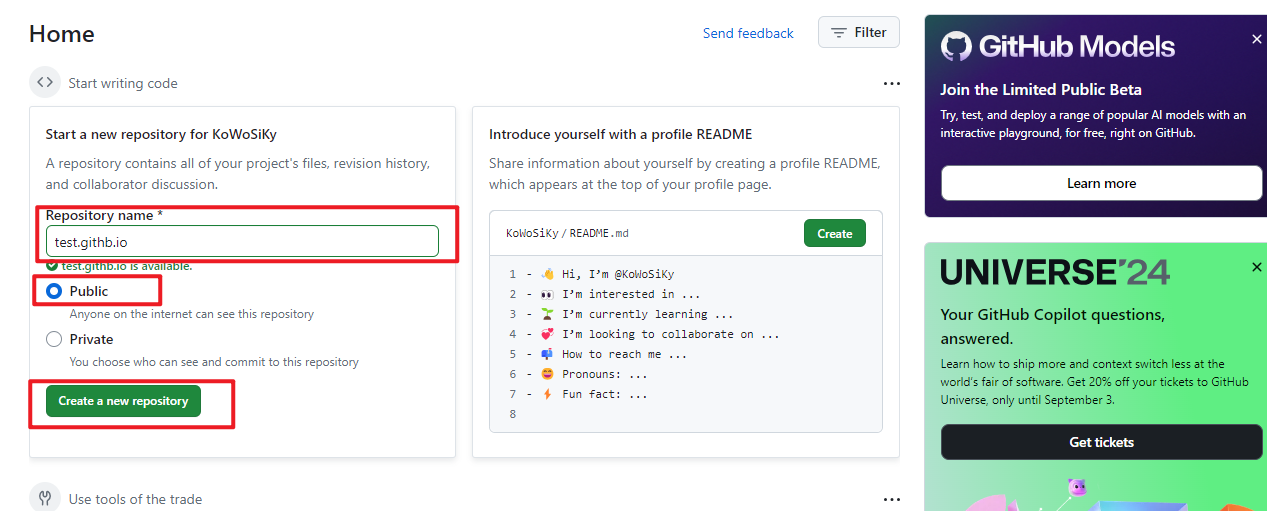The image size is (1267, 511).
Task: Open the Use tools of the trade menu
Action: coord(891,499)
